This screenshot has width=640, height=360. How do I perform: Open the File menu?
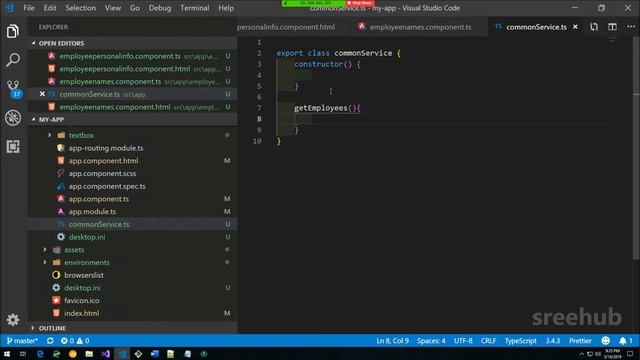tap(29, 8)
